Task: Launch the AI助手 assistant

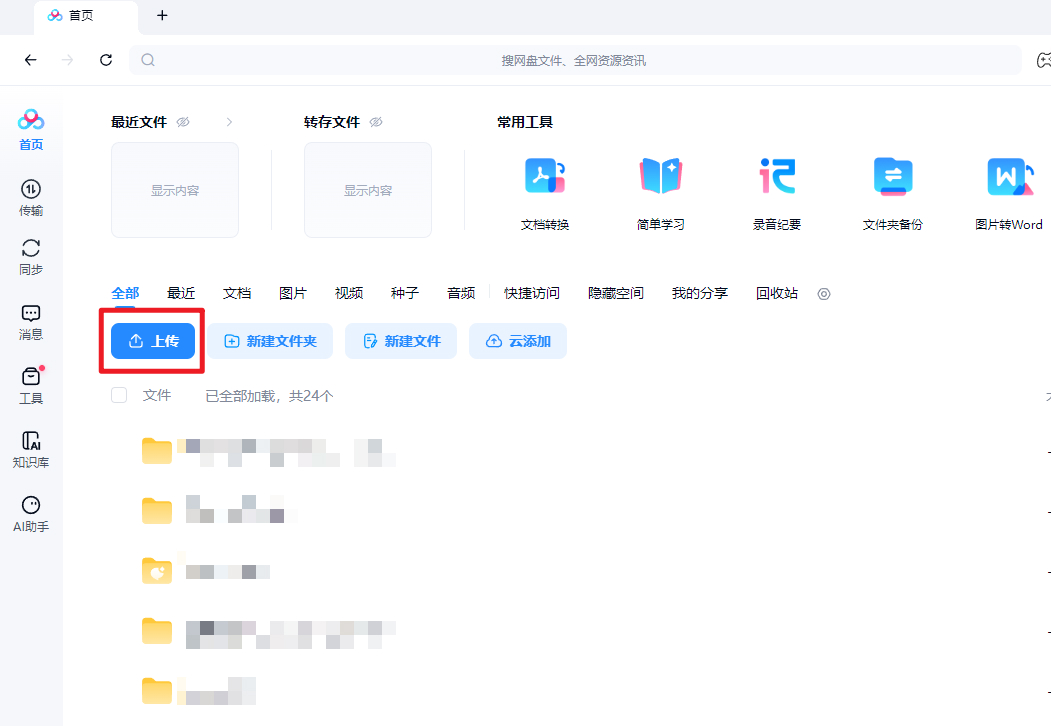Action: point(31,514)
